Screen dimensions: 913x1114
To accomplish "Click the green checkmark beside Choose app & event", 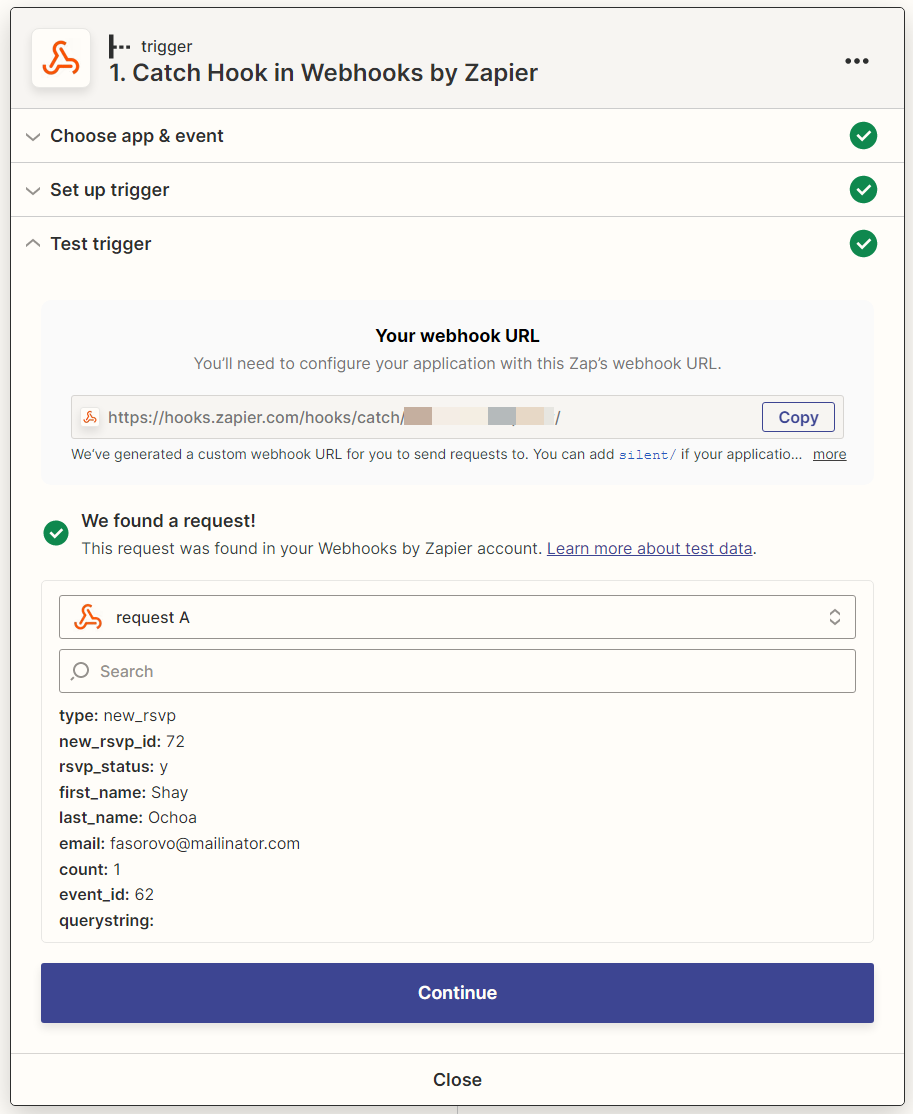I will pyautogui.click(x=863, y=135).
